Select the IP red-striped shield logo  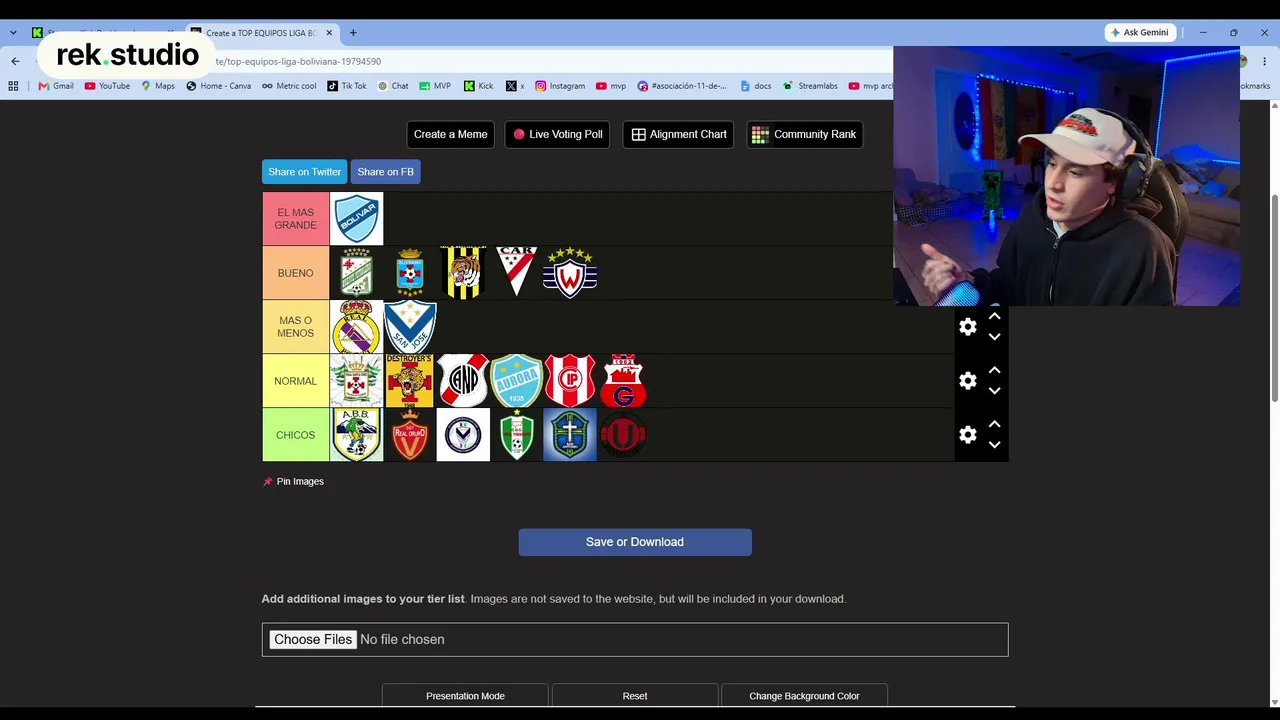click(x=570, y=381)
